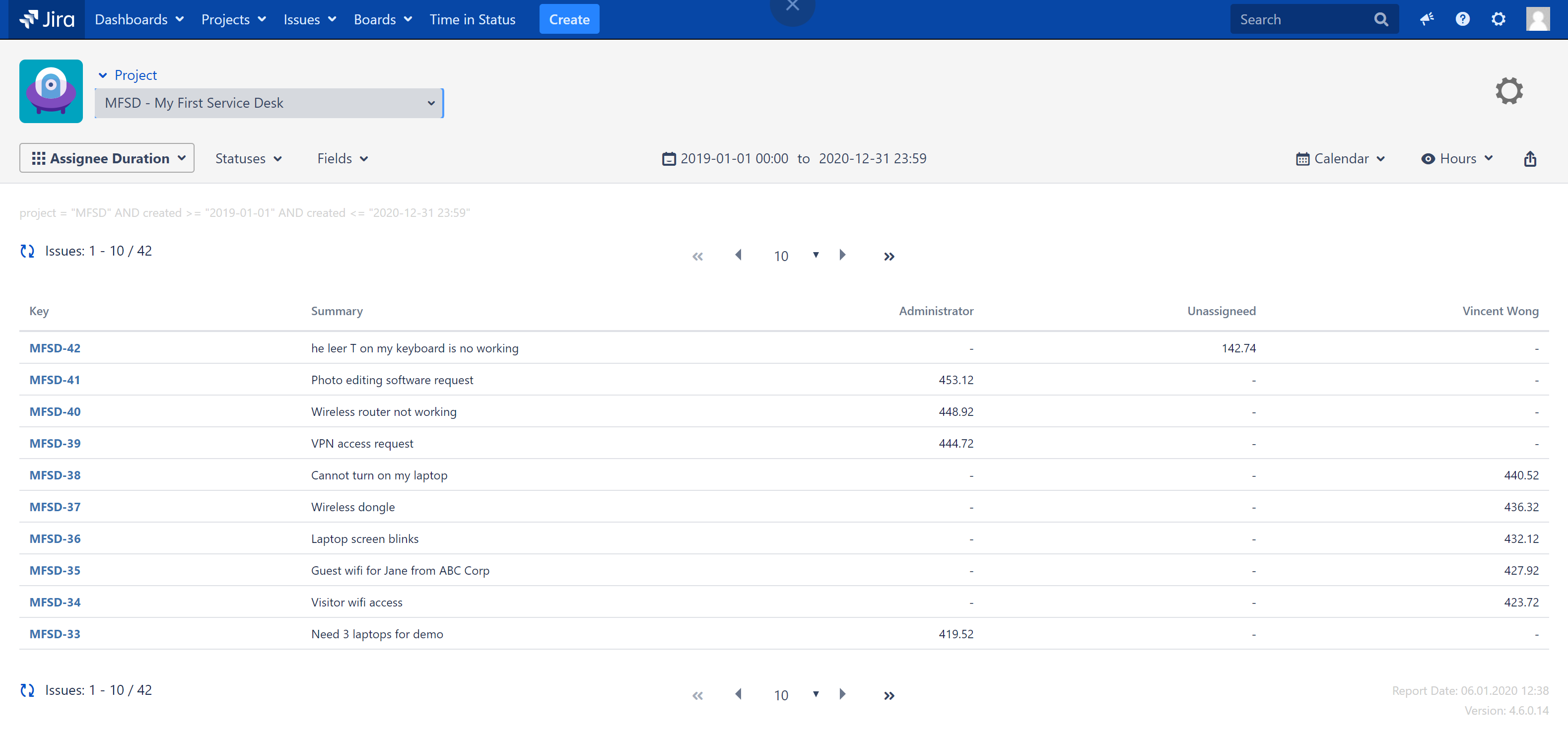Screen dimensions: 1568x738
Task: Click the user profile avatar
Action: [1538, 19]
